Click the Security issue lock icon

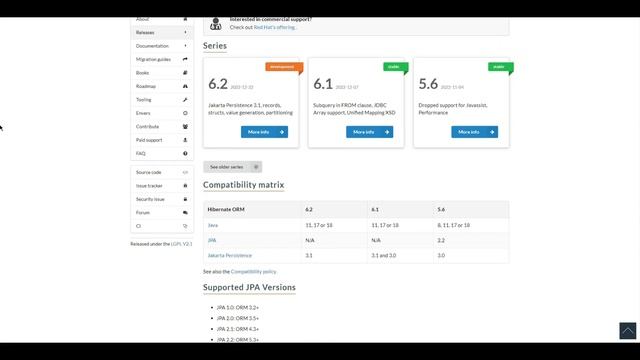pos(185,199)
